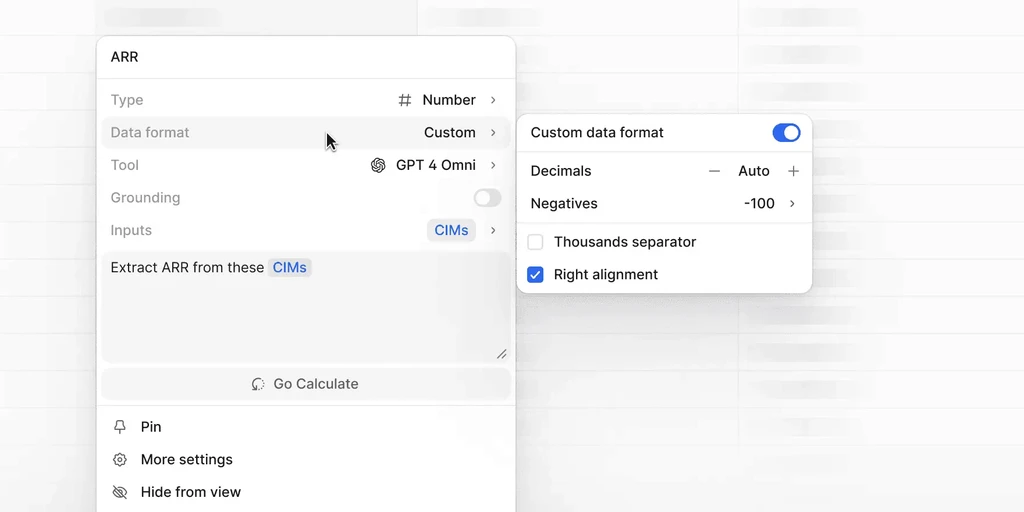The image size is (1024, 512).
Task: Click the Type row label
Action: tap(127, 100)
